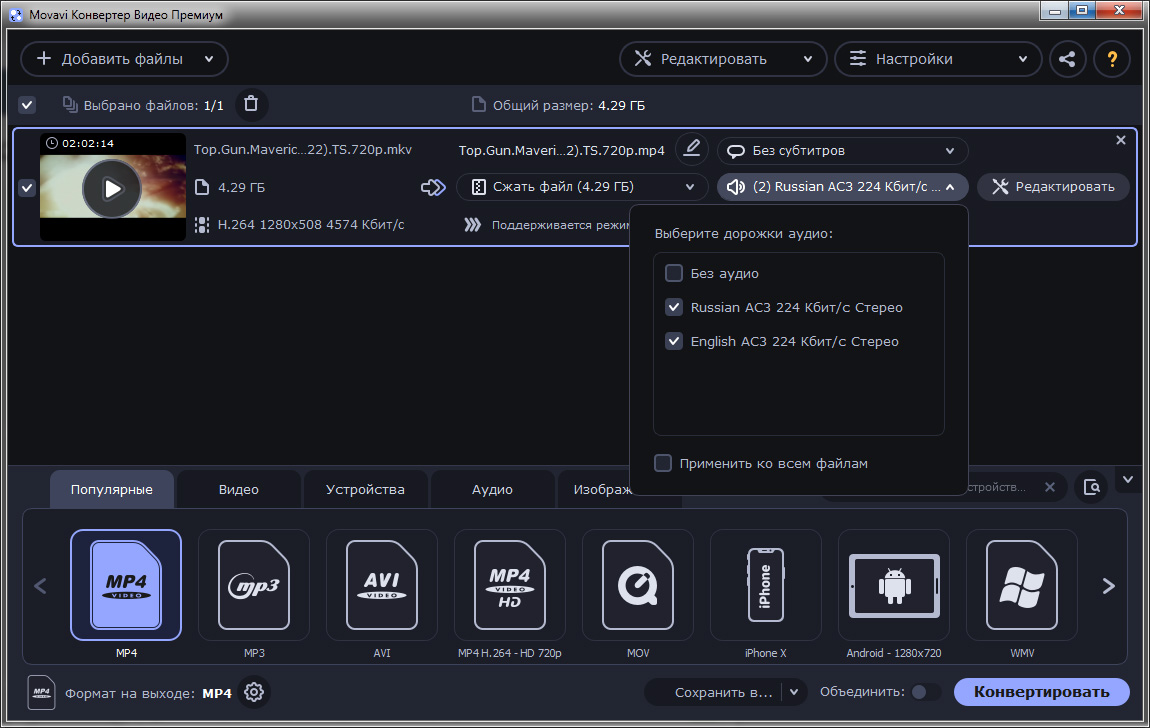Click 'H.264 1280x508 4574 Кбит/с' video info
Viewport: 1150px width, 728px height.
311,224
